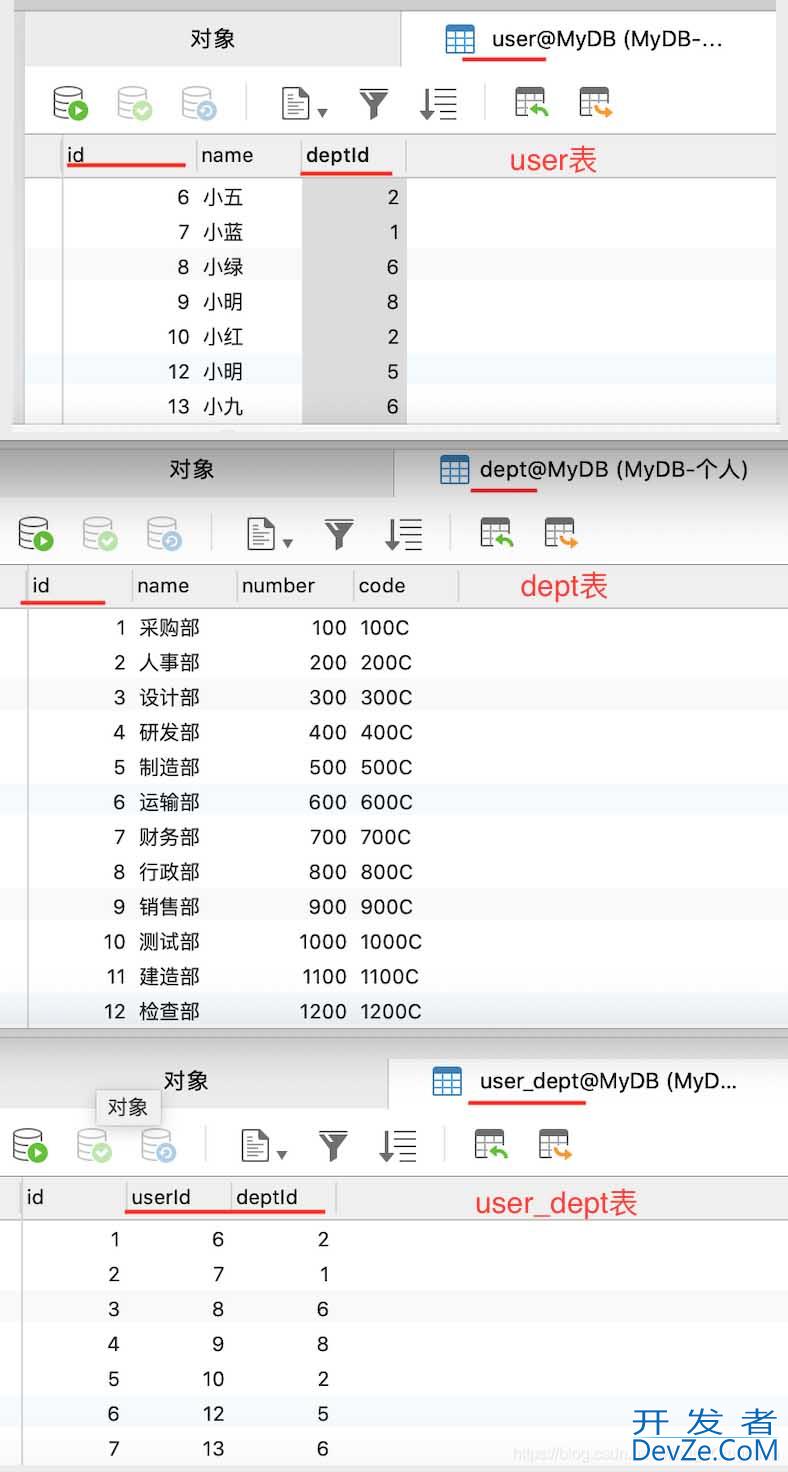Click Export icon in dept table toolbar
Image resolution: width=788 pixels, height=1472 pixels.
(560, 532)
